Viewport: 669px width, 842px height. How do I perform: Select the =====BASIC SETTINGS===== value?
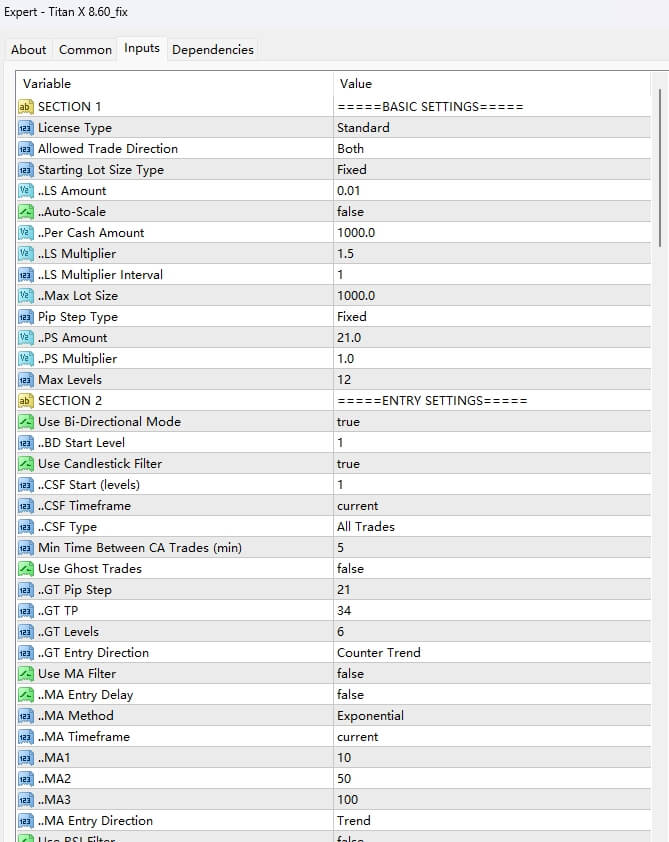430,106
